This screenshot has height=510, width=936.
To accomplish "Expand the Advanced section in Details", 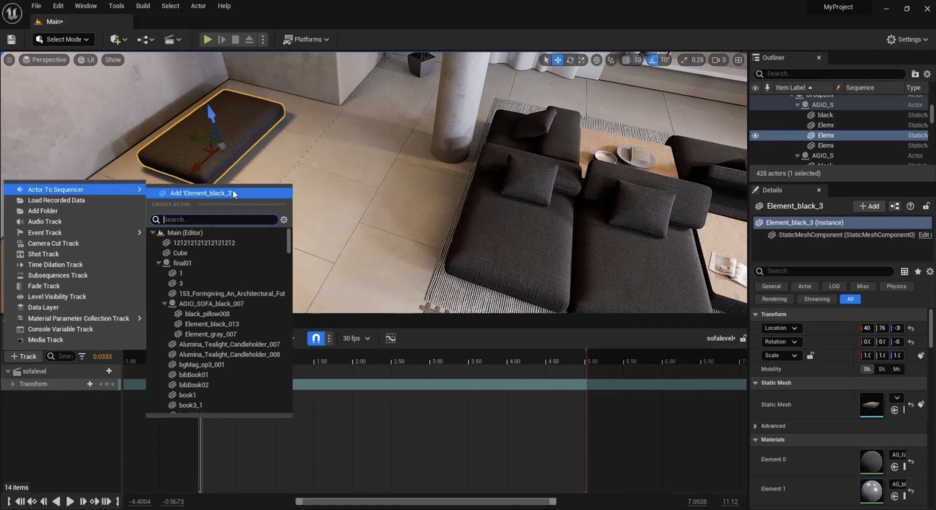I will coord(756,426).
